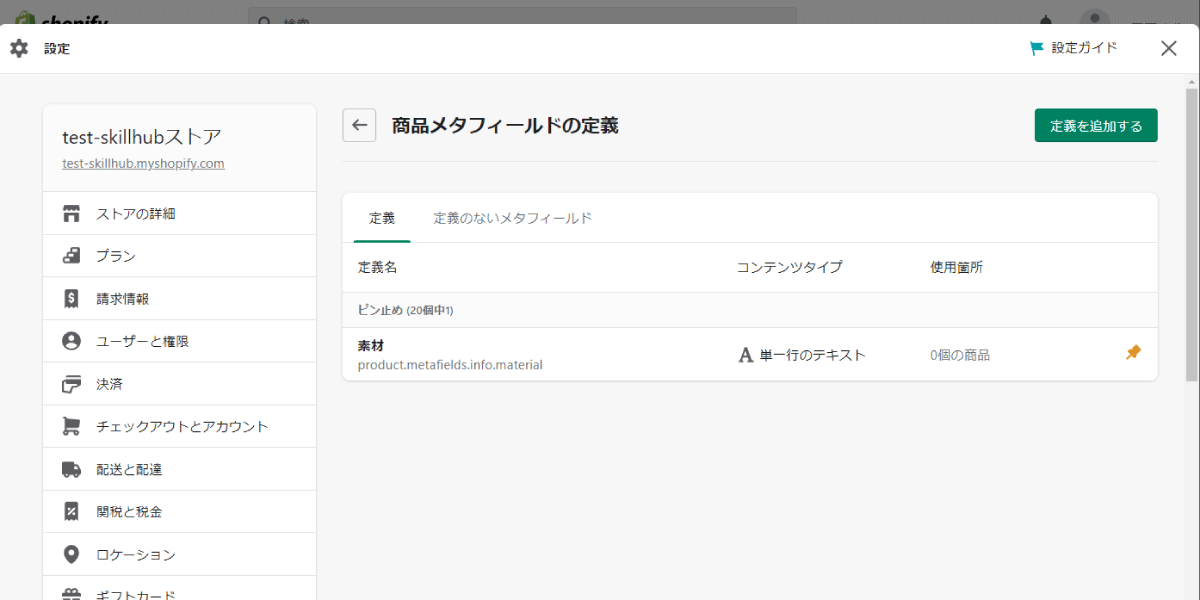This screenshot has height=600, width=1200.
Task: Click the ピン止め (20個中1) section label
Action: click(x=406, y=310)
